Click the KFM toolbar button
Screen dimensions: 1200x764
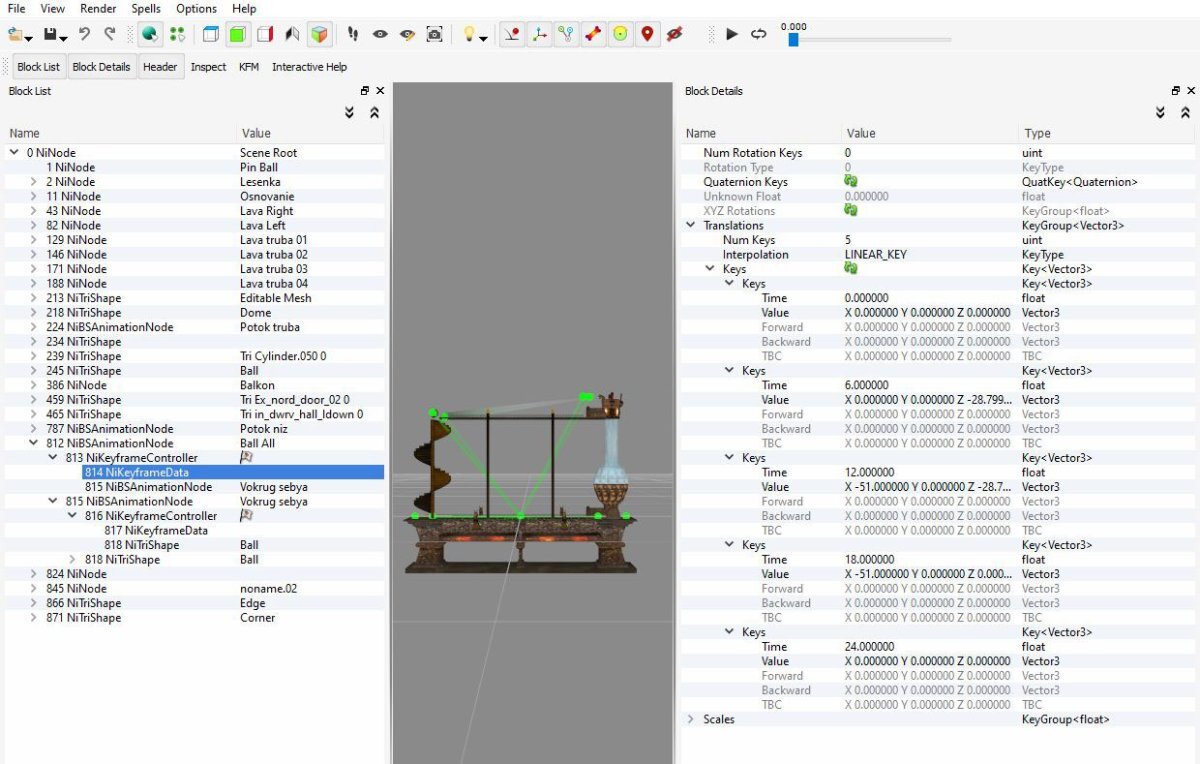tap(248, 67)
